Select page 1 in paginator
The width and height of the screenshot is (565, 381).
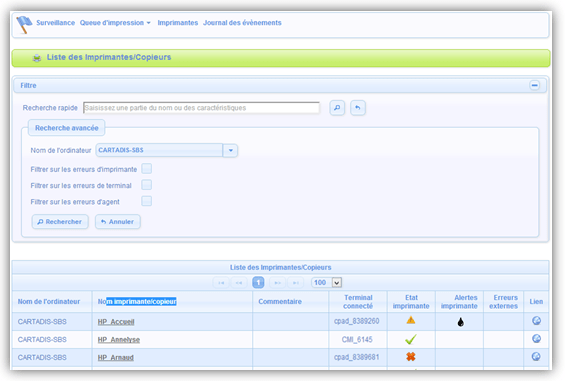pyautogui.click(x=258, y=283)
